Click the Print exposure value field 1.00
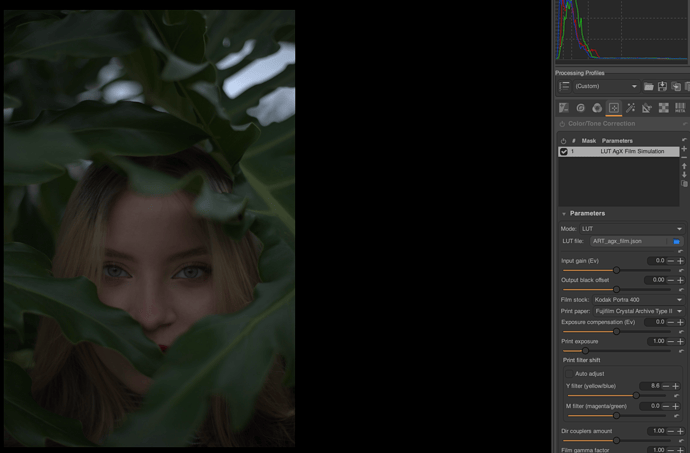This screenshot has width=690, height=453. pyautogui.click(x=656, y=341)
